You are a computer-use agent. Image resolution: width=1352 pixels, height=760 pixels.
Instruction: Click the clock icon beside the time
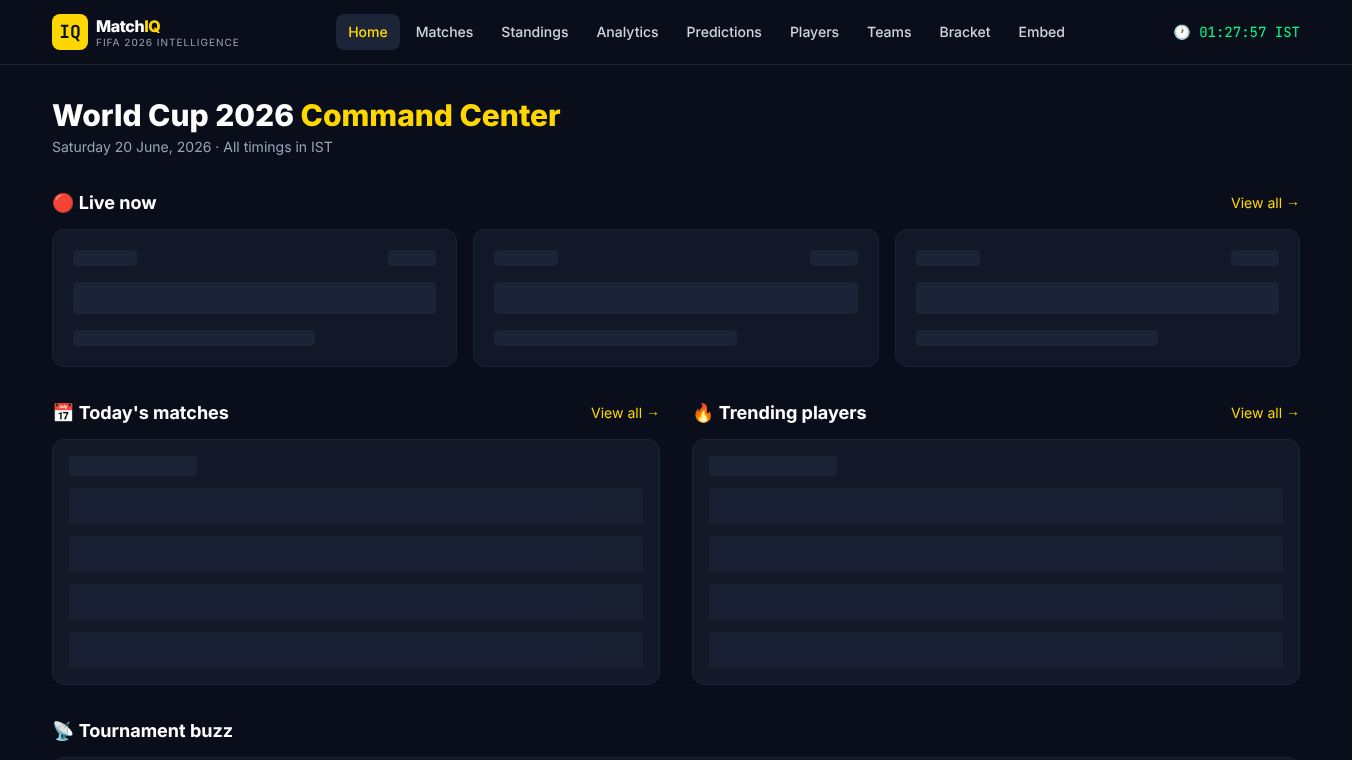tap(1182, 32)
